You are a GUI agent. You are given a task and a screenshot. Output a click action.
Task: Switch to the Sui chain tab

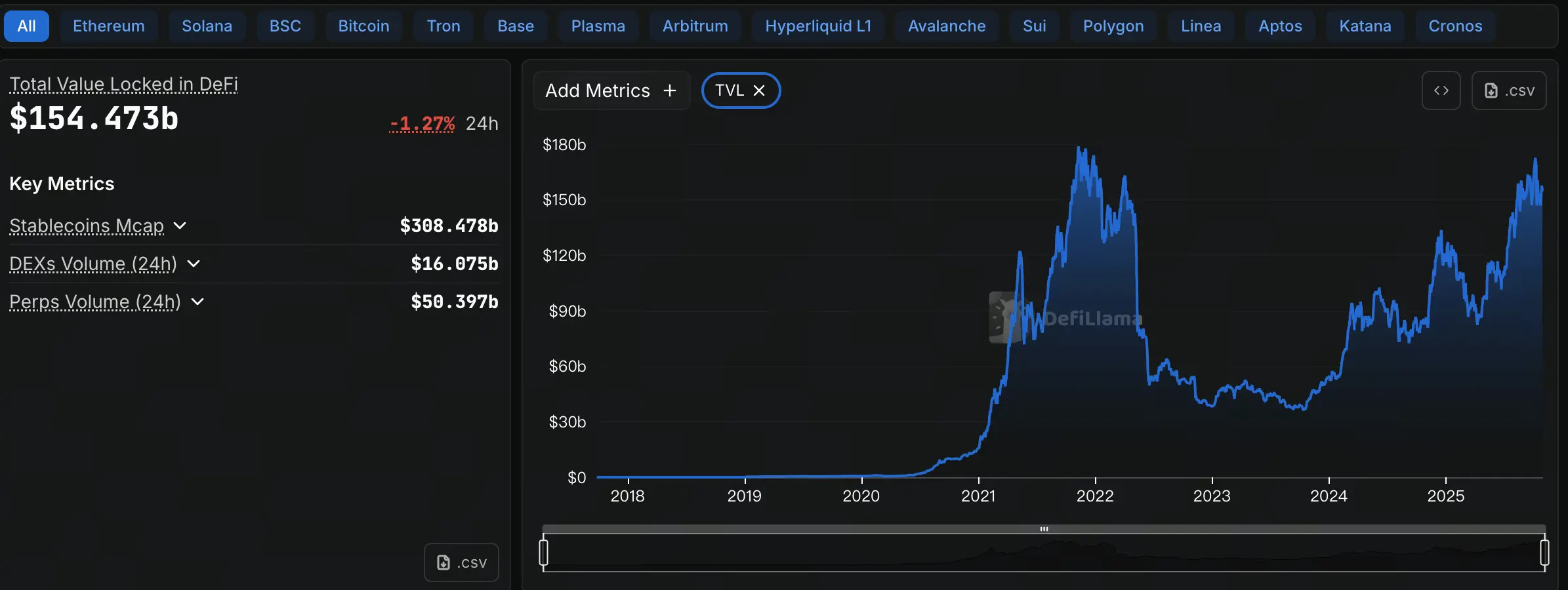1035,26
